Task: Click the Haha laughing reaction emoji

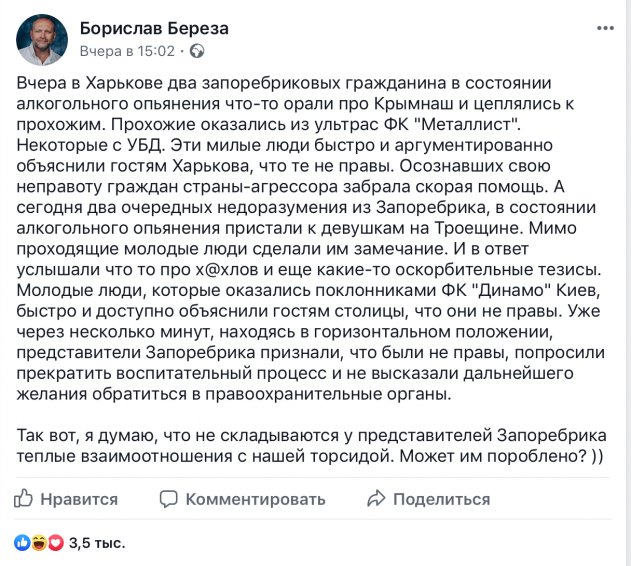Action: (x=38, y=543)
